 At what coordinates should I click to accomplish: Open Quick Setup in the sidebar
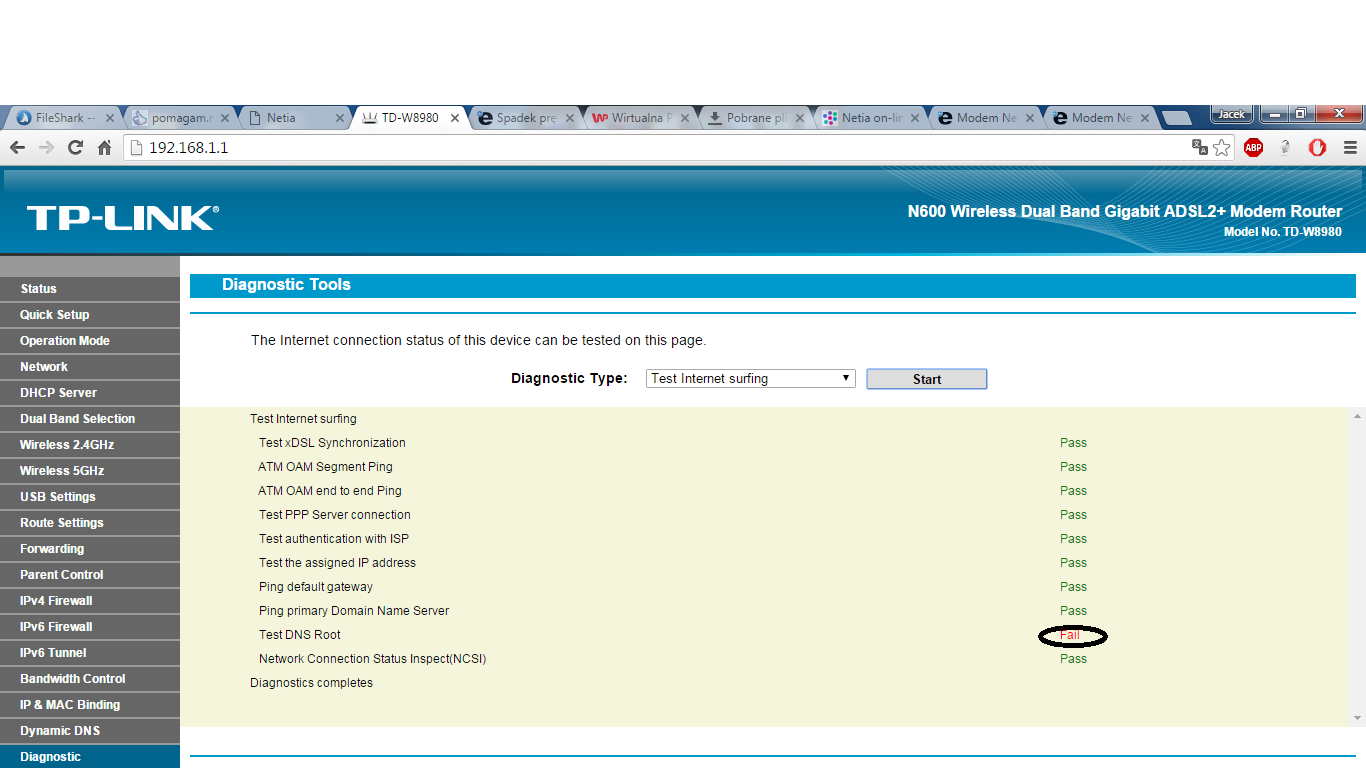click(x=90, y=315)
